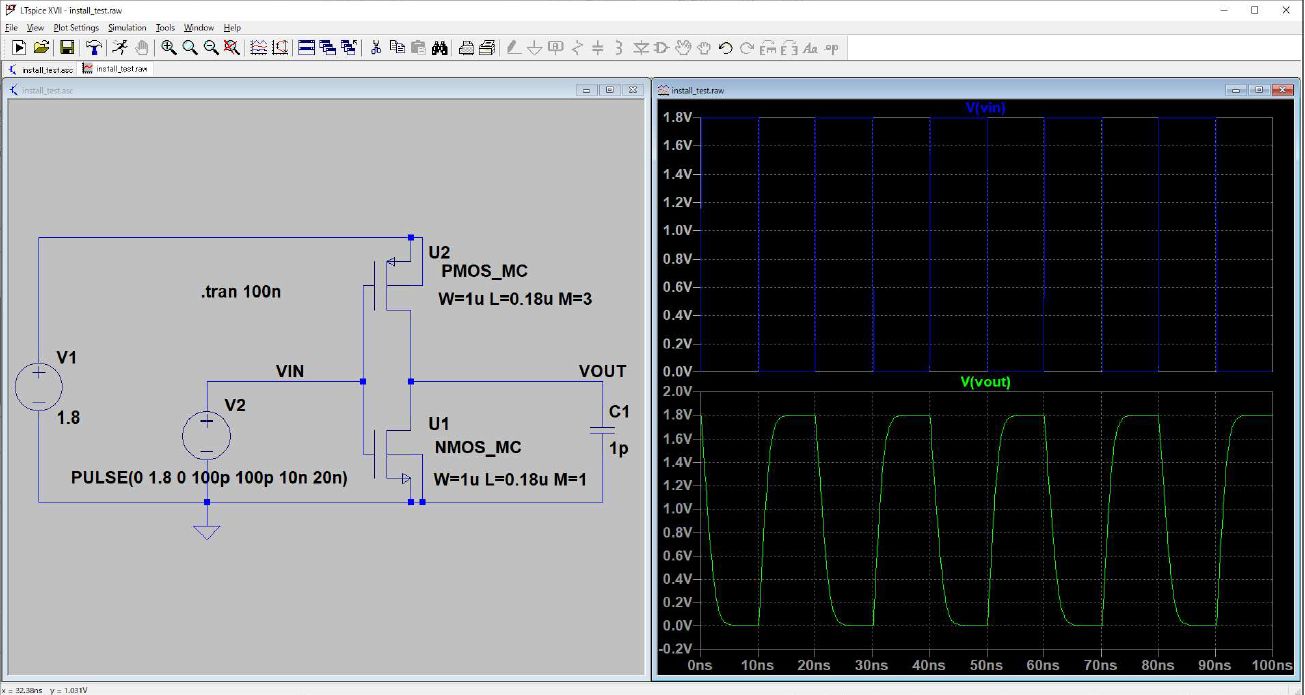This screenshot has height=695, width=1305.
Task: Tile windows horizontally via toolbar icon
Action: 306,47
